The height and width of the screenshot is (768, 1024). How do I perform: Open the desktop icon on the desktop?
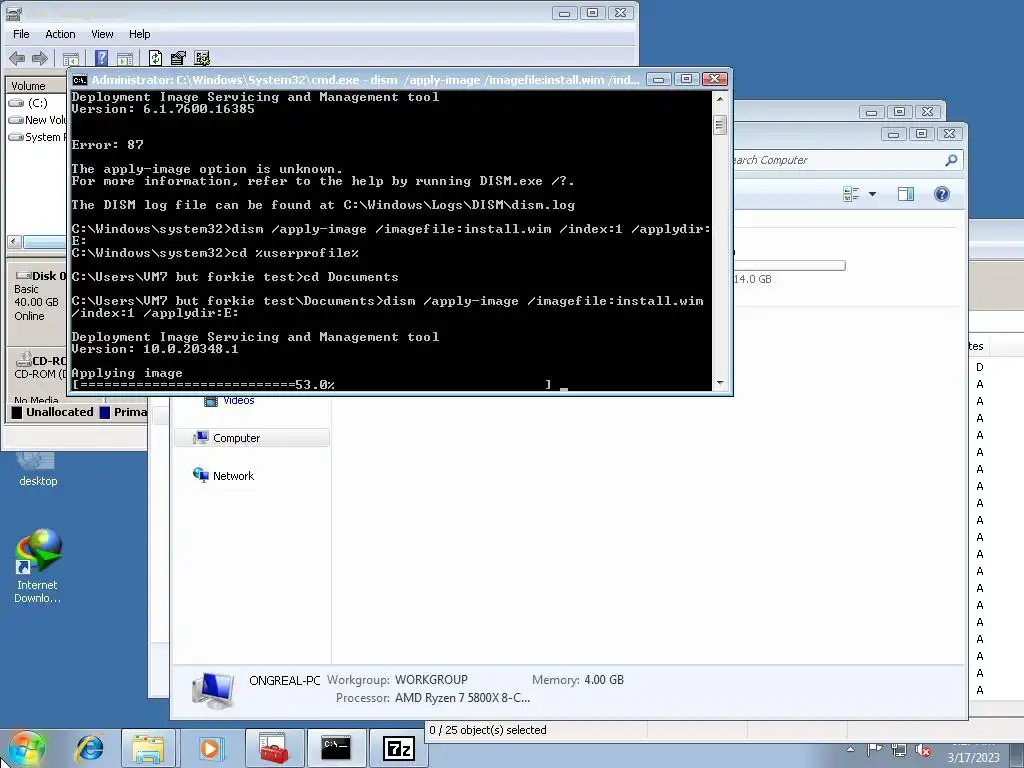(37, 468)
